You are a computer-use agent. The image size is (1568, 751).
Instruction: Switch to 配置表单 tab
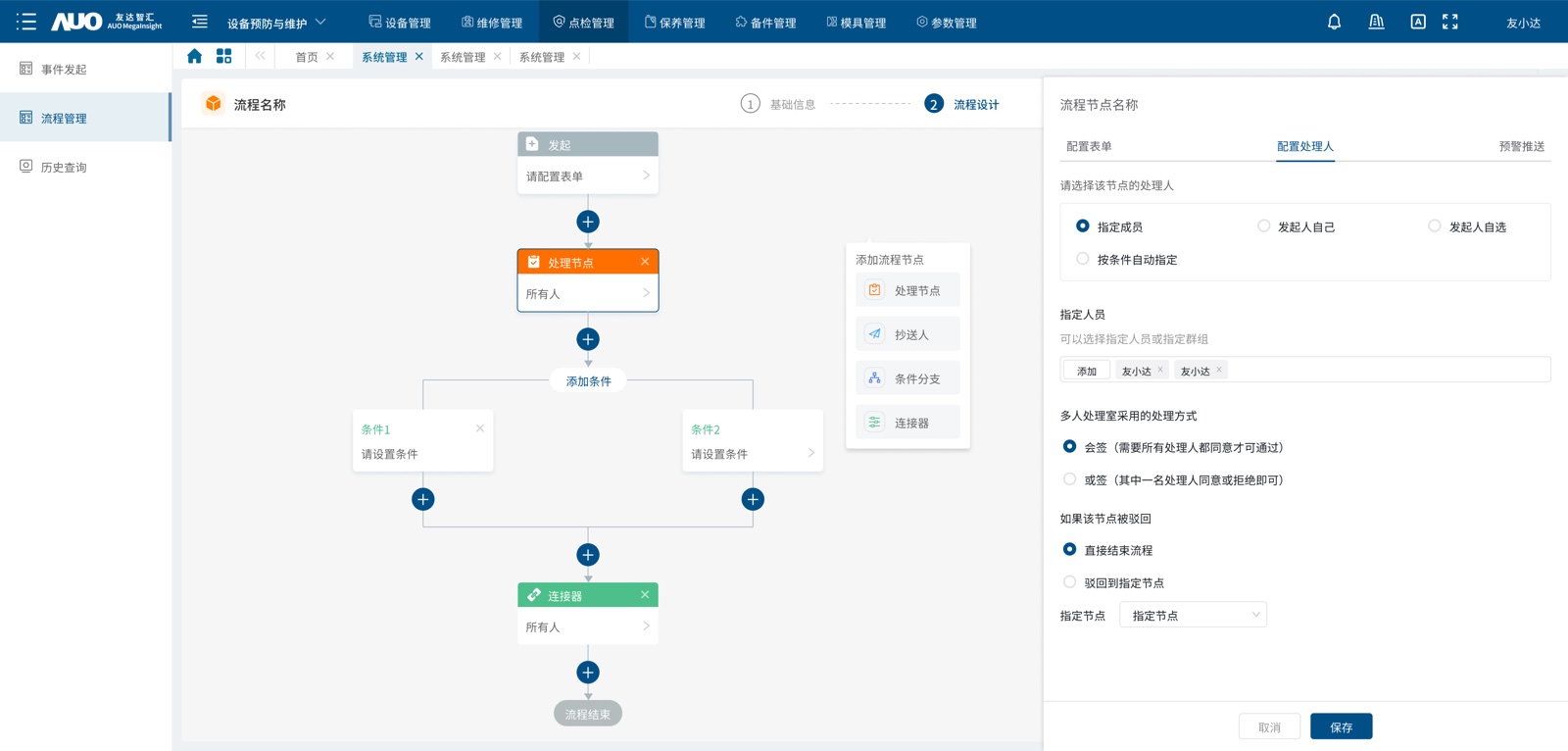point(1089,146)
